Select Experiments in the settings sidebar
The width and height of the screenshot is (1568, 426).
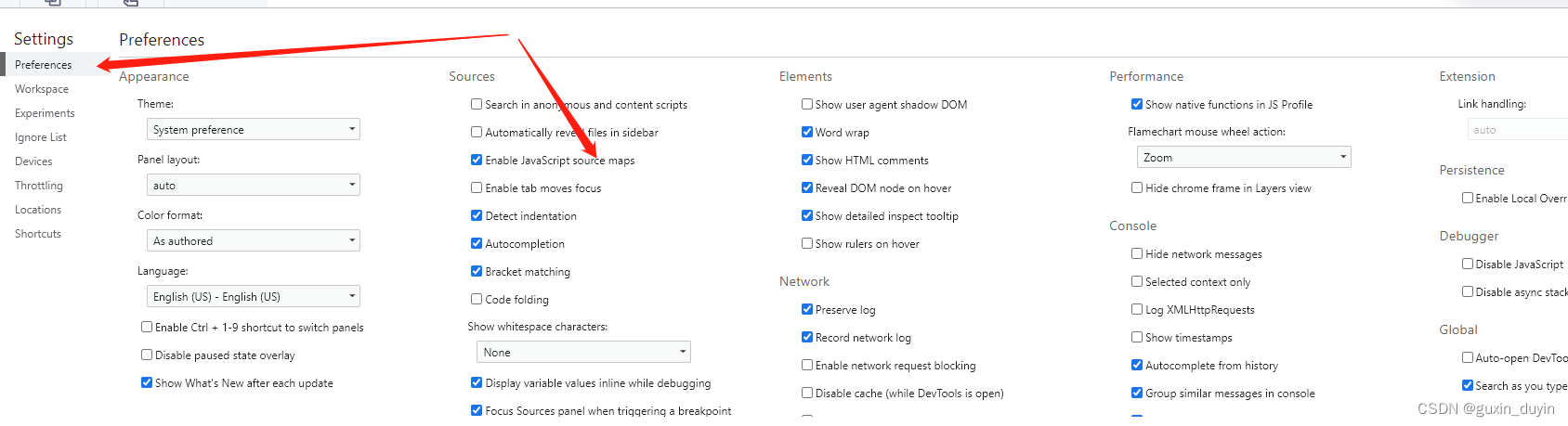(x=45, y=113)
